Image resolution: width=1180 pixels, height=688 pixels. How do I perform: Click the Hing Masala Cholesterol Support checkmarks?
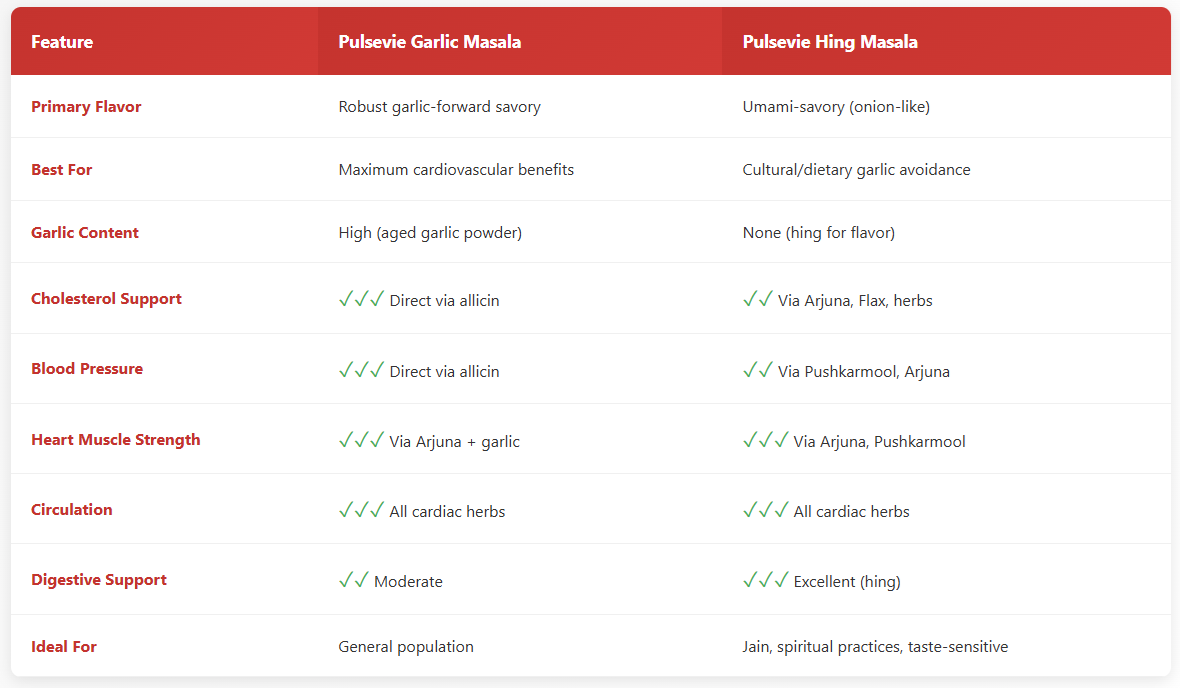pyautogui.click(x=757, y=299)
